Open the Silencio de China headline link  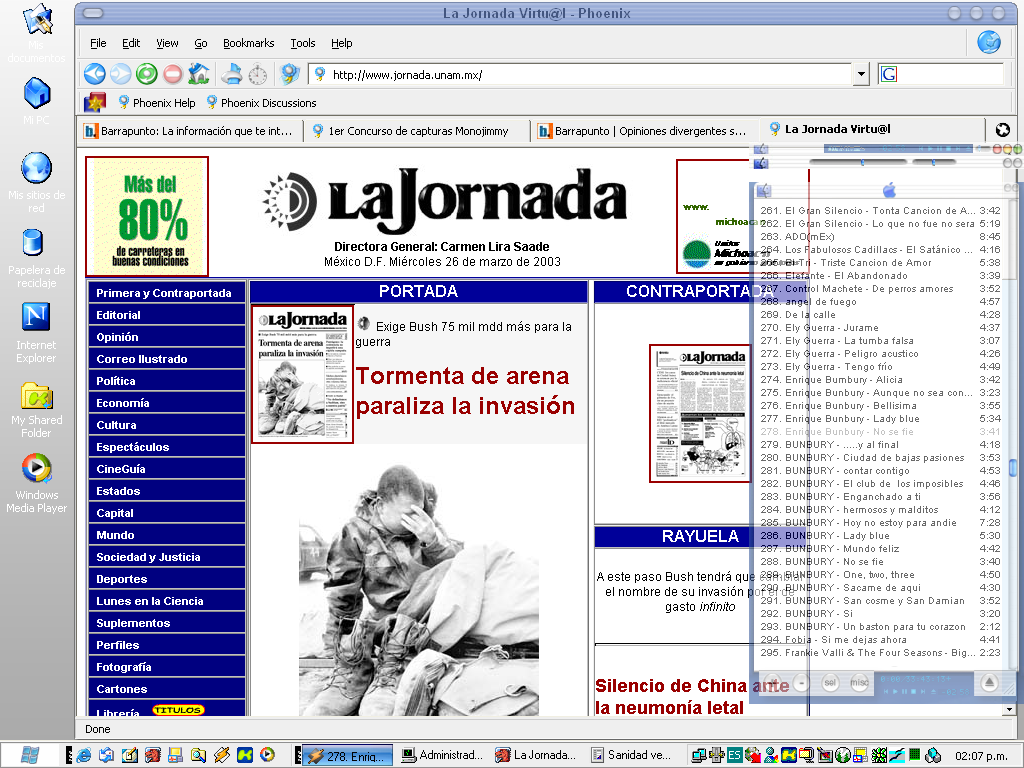click(692, 696)
